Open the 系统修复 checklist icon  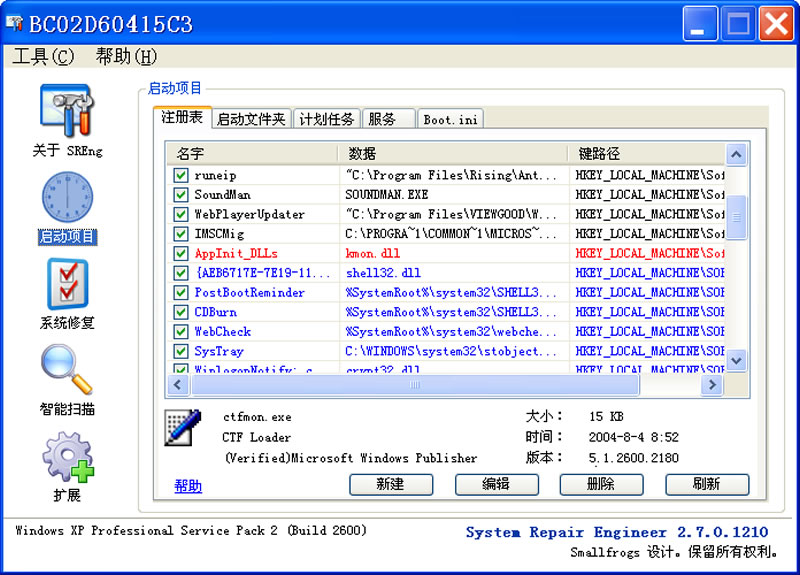[x=67, y=284]
